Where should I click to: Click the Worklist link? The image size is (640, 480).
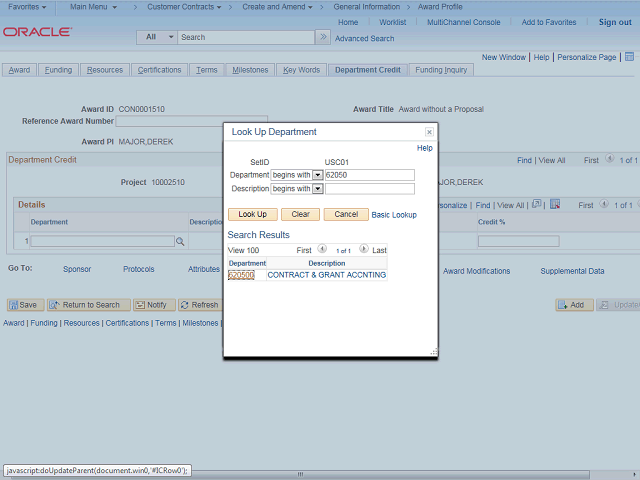[393, 22]
